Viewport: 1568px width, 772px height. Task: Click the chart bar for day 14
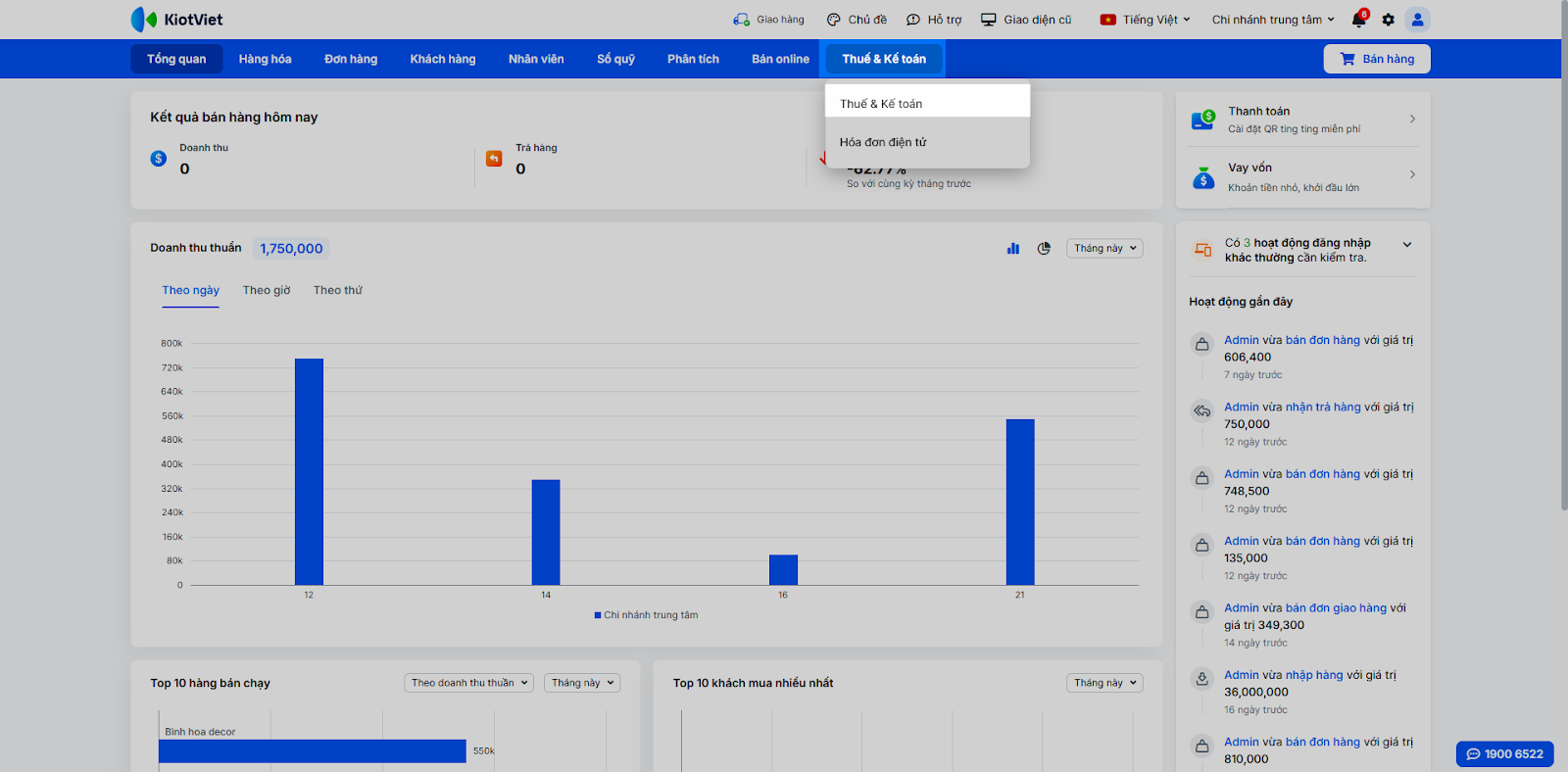pyautogui.click(x=546, y=532)
